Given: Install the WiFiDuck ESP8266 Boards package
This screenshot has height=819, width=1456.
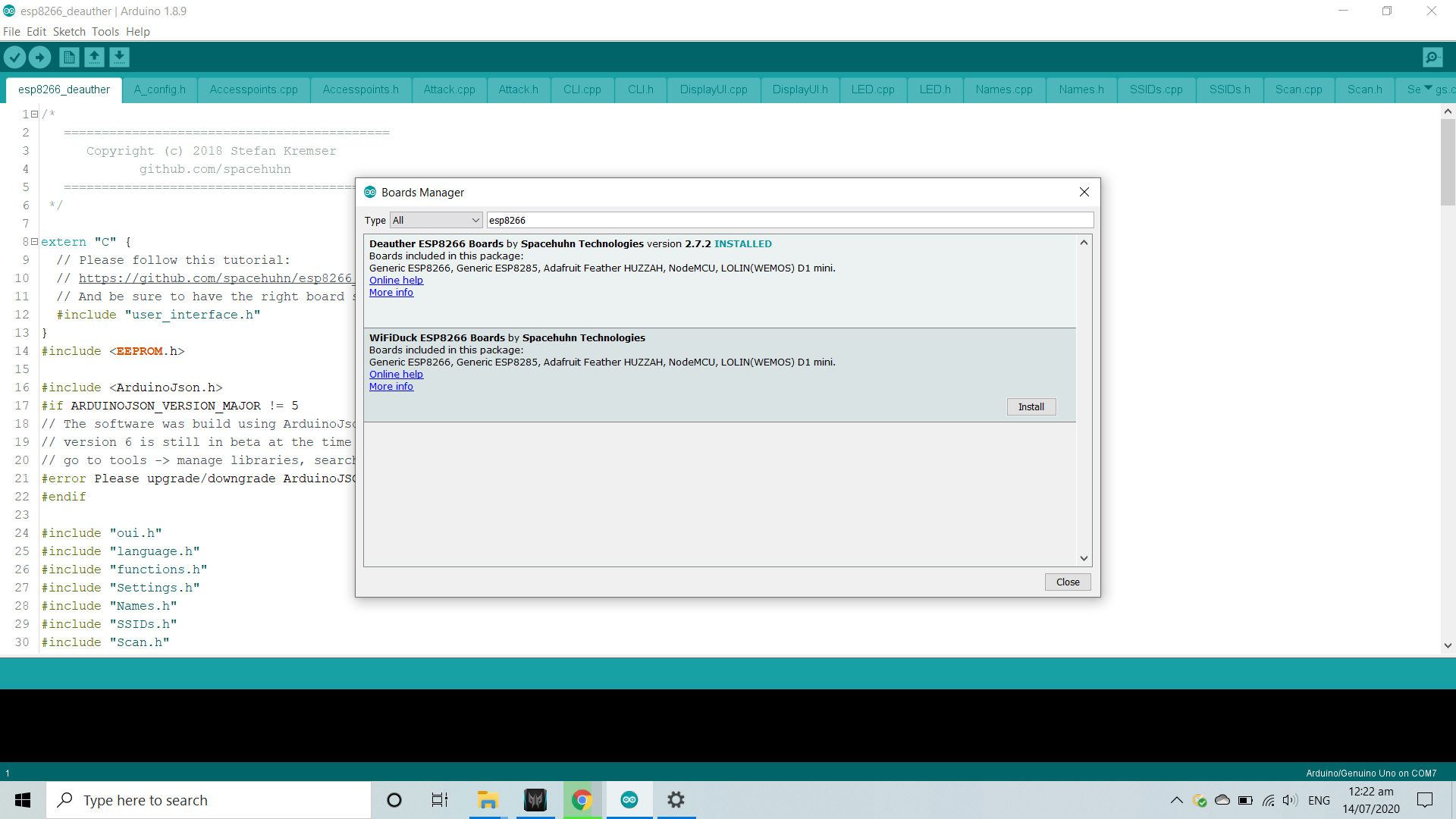Looking at the screenshot, I should click(1031, 407).
